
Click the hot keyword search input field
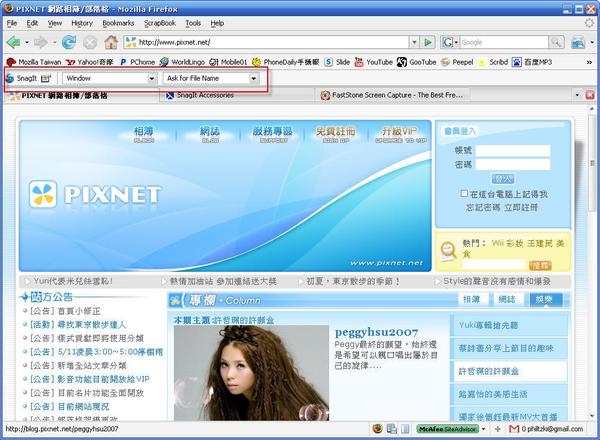[x=494, y=265]
